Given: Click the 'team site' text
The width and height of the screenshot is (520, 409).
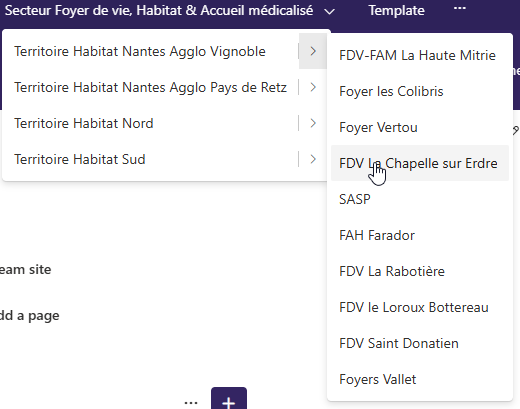Looking at the screenshot, I should [x=25, y=270].
